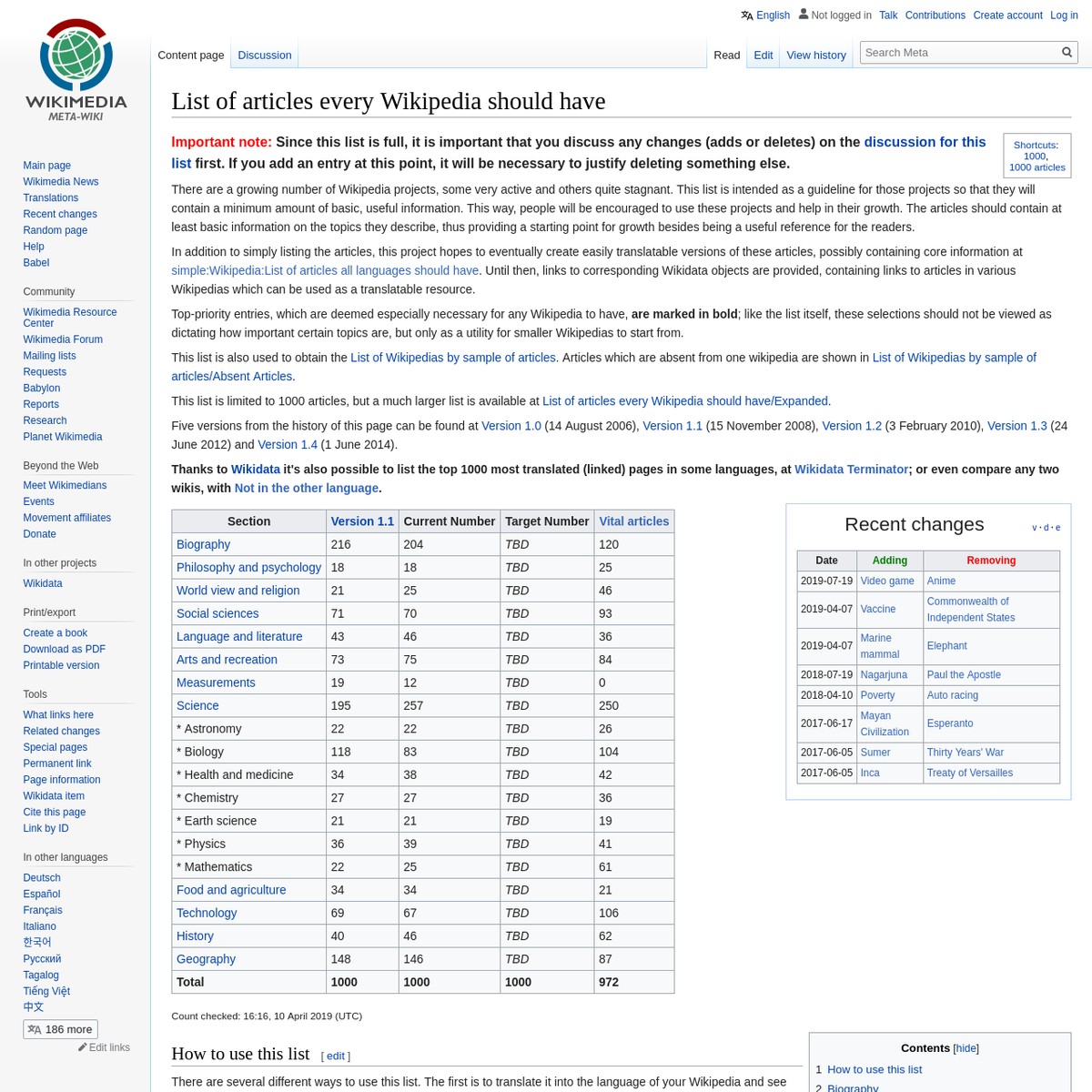Screen dimensions: 1092x1092
Task: Click the pencil icon next to Edit links
Action: [82, 1047]
